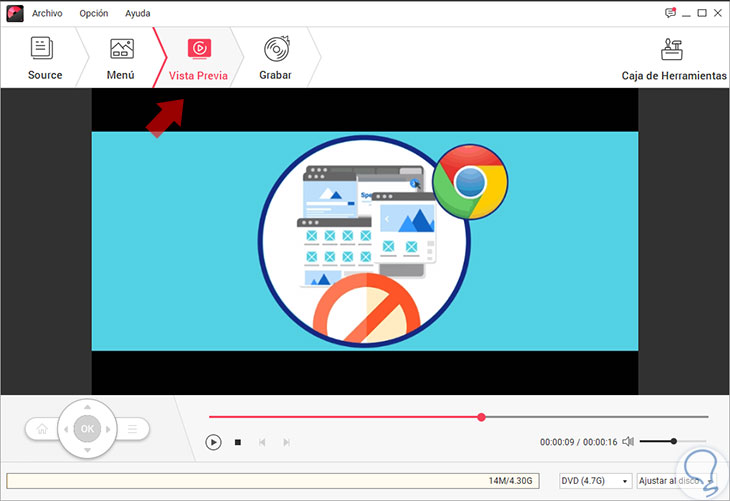This screenshot has height=501, width=730.
Task: Maximize the application window
Action: point(702,13)
